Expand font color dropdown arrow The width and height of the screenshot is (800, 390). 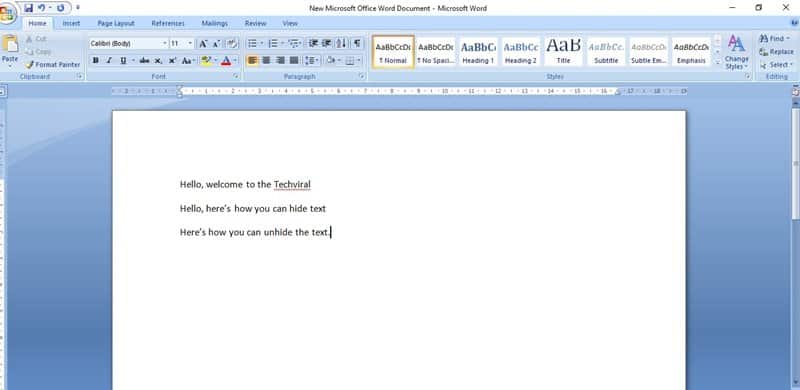235,61
